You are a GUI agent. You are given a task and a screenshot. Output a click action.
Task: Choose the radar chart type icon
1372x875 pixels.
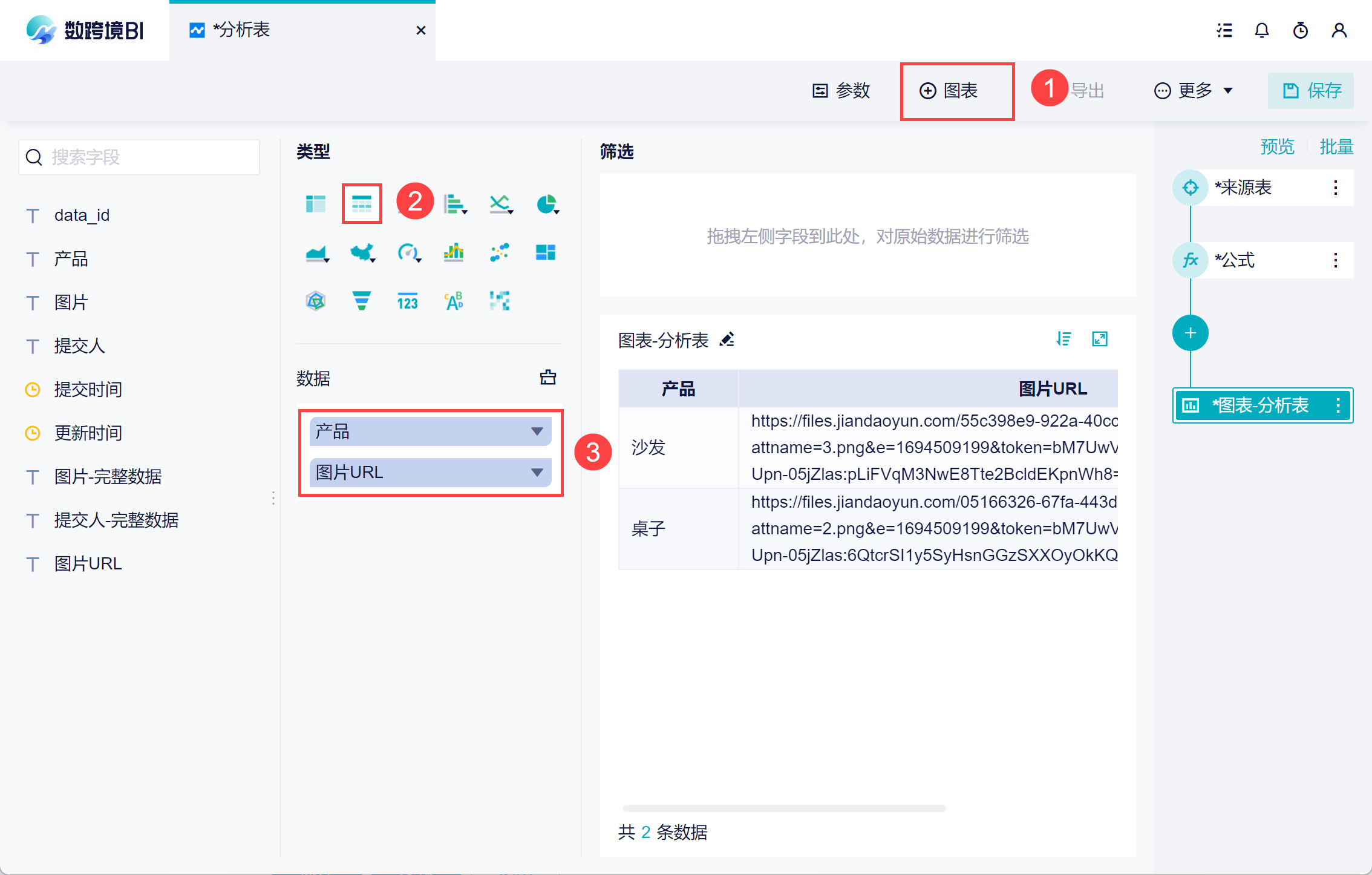point(316,300)
